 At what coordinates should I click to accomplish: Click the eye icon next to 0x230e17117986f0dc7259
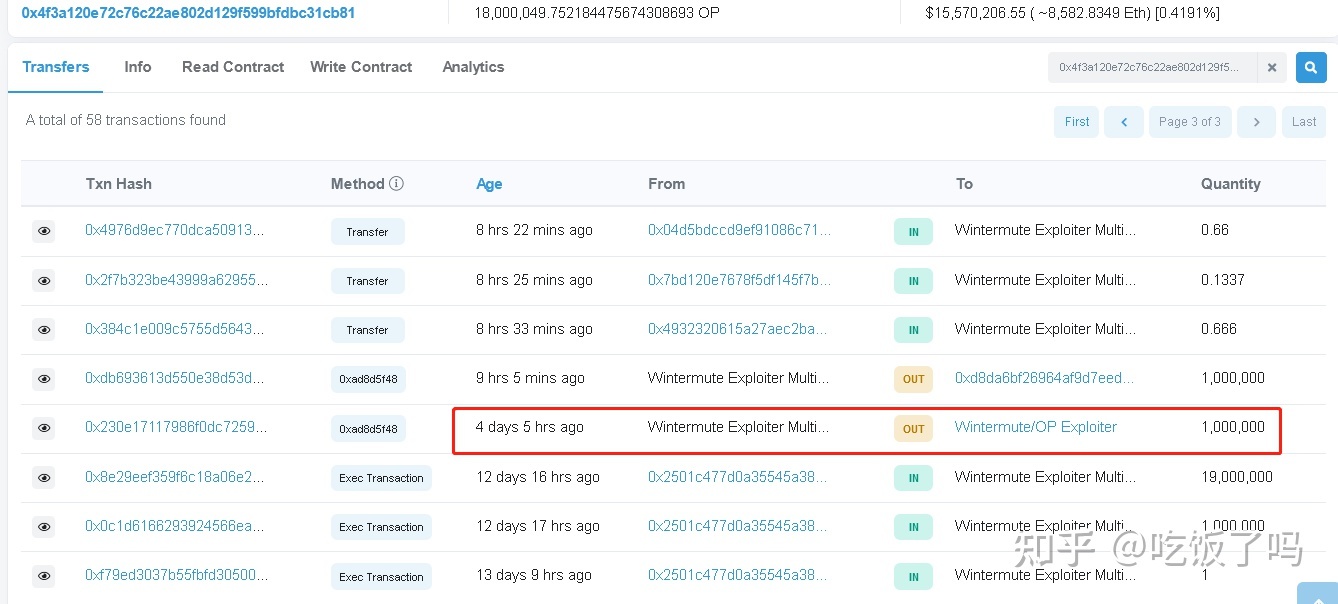click(44, 428)
